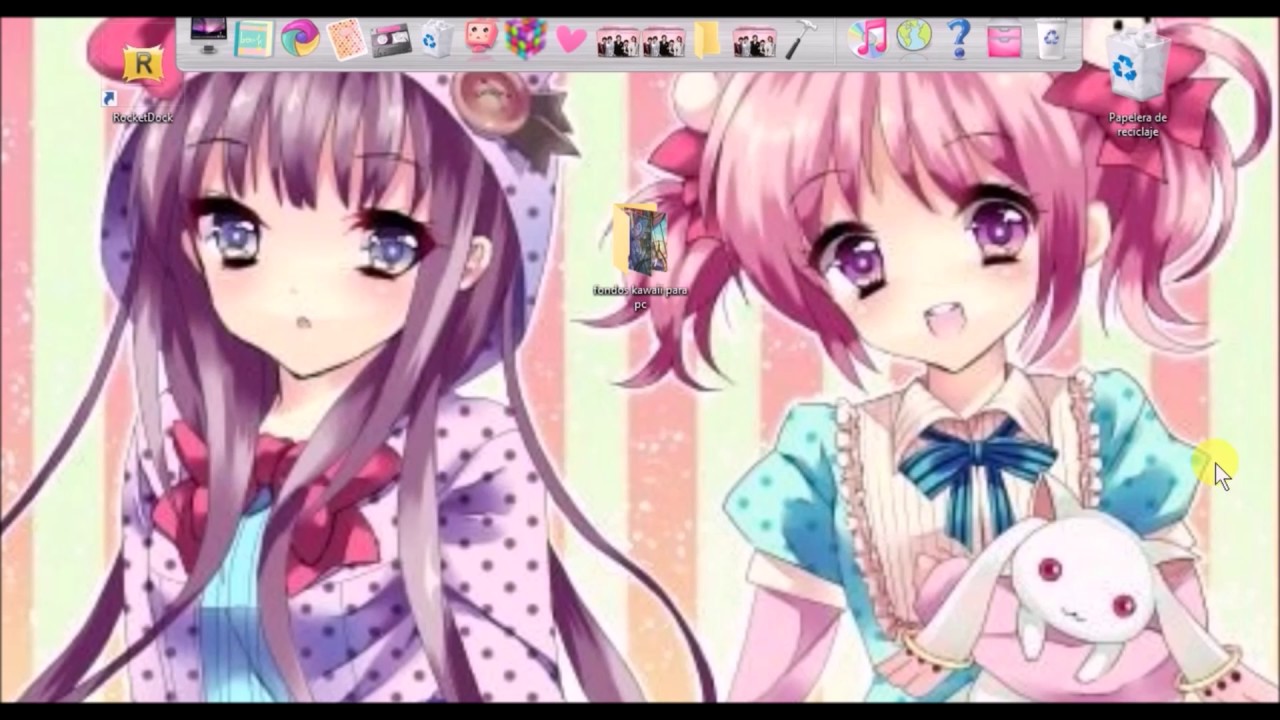Open the hammer tool dock icon
Viewport: 1280px width, 720px height.
click(800, 40)
